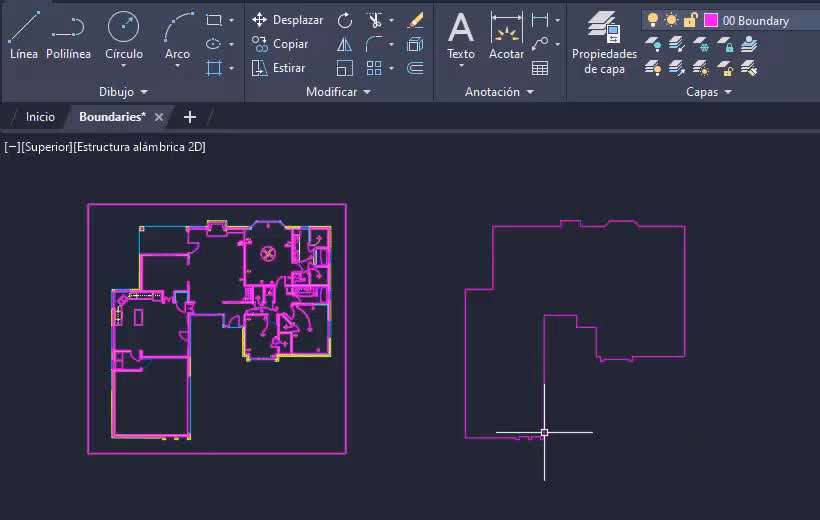
Task: Click the thaw all layers icon
Action: tap(701, 68)
